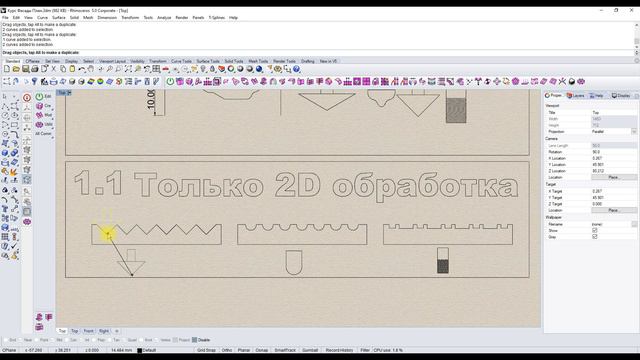The height and width of the screenshot is (360, 640).
Task: Open the Curve menu
Action: (42, 18)
